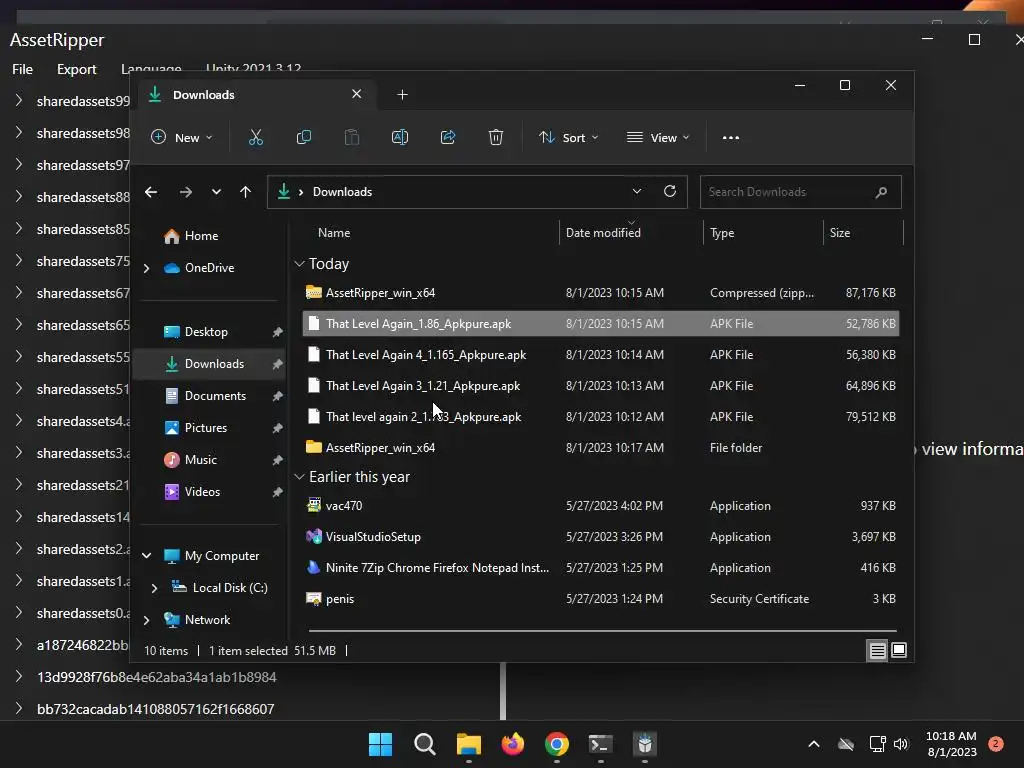Collapse the Today group
The height and width of the screenshot is (768, 1024).
[x=299, y=264]
